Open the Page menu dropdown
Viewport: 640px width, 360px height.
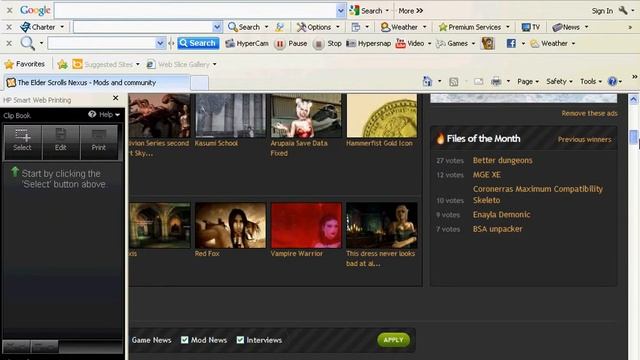tap(528, 82)
